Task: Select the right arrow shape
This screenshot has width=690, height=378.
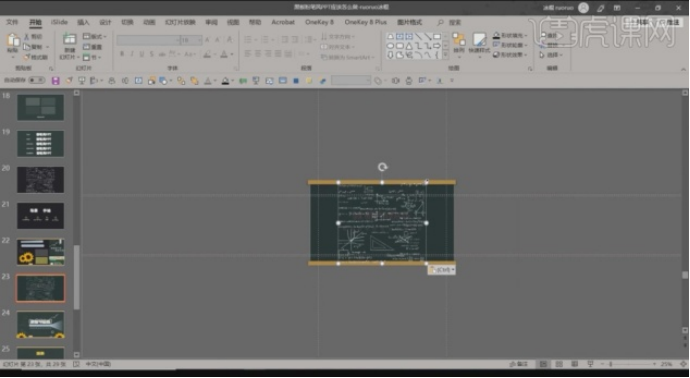Action: tap(437, 46)
